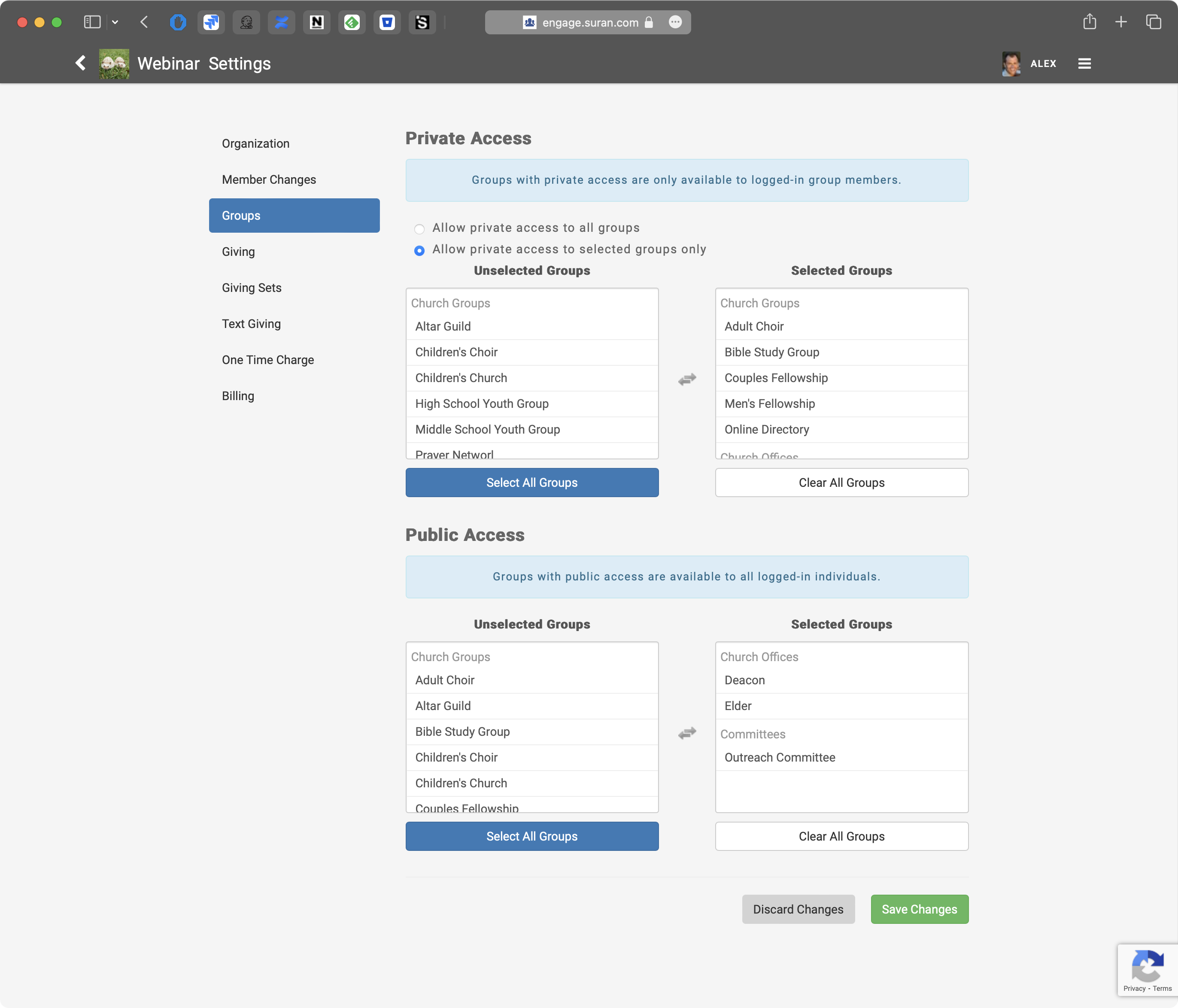Click the Private Access swap arrows icon
Image resolution: width=1178 pixels, height=1008 pixels.
click(687, 379)
